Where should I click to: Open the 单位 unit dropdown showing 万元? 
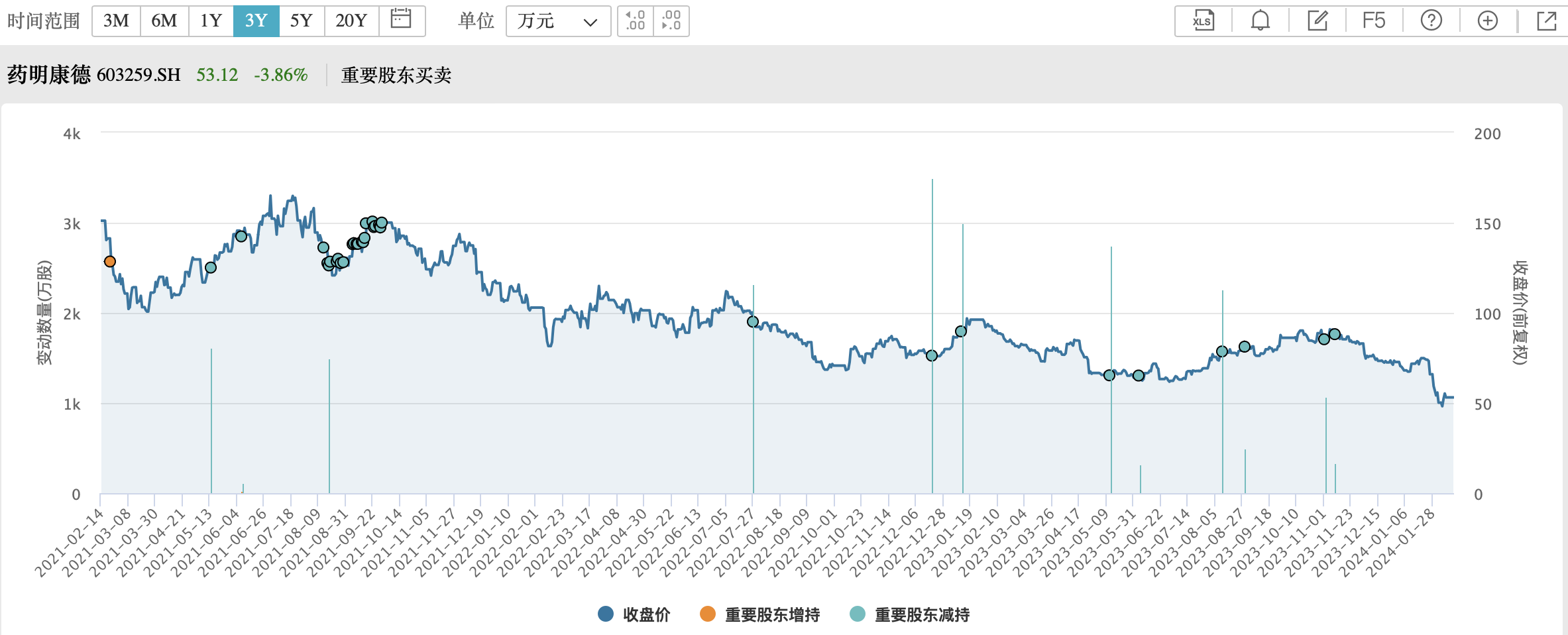[x=557, y=21]
